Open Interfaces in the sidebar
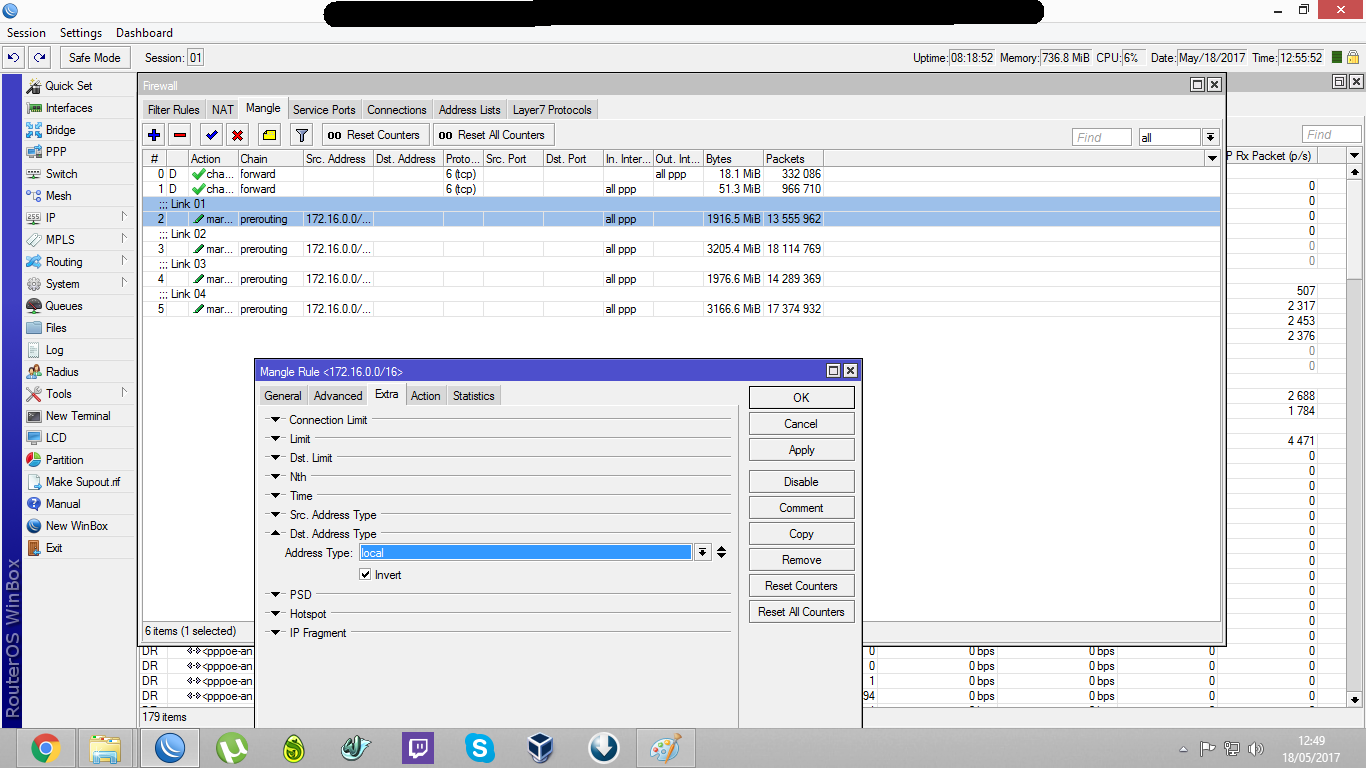The width and height of the screenshot is (1366, 768). click(x=69, y=108)
